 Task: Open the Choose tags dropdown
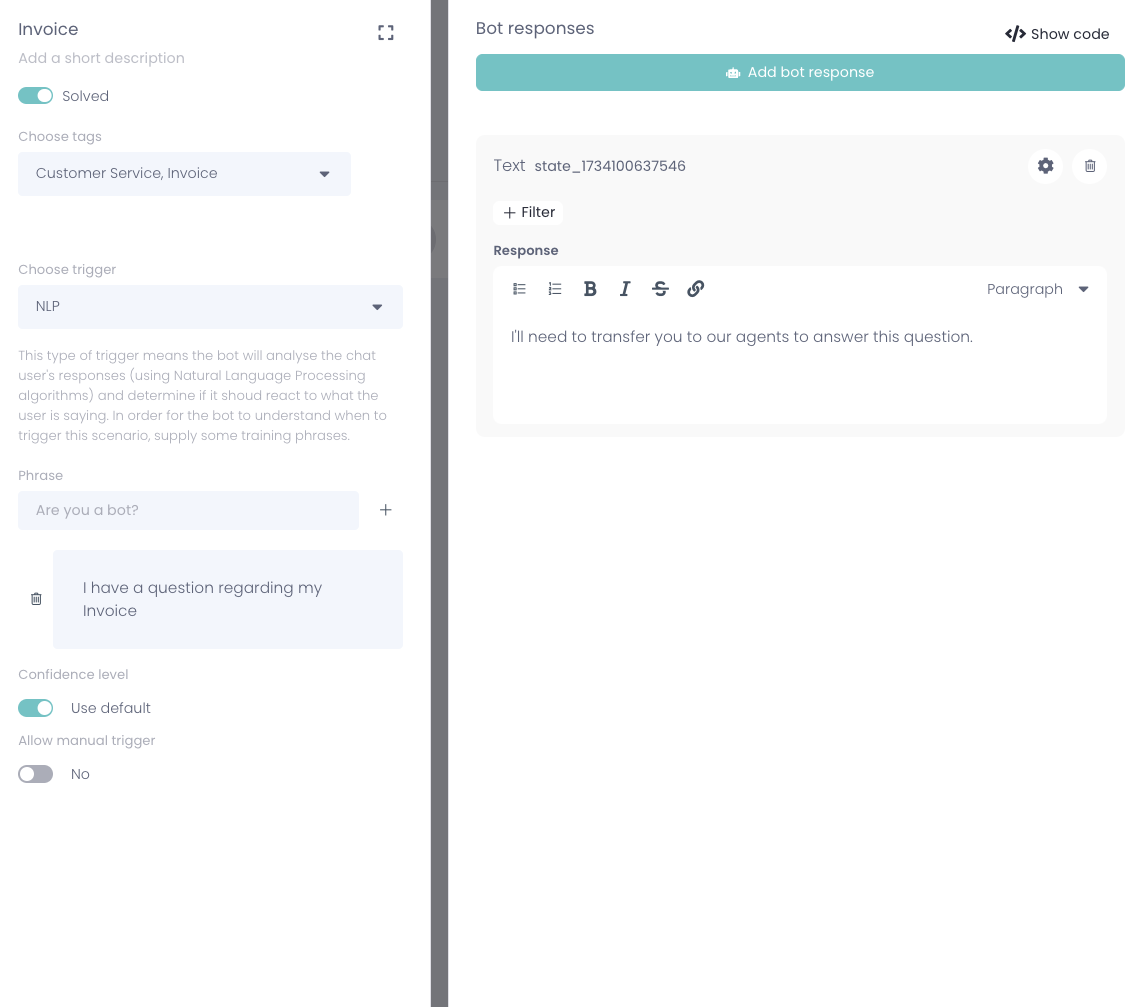(x=184, y=174)
